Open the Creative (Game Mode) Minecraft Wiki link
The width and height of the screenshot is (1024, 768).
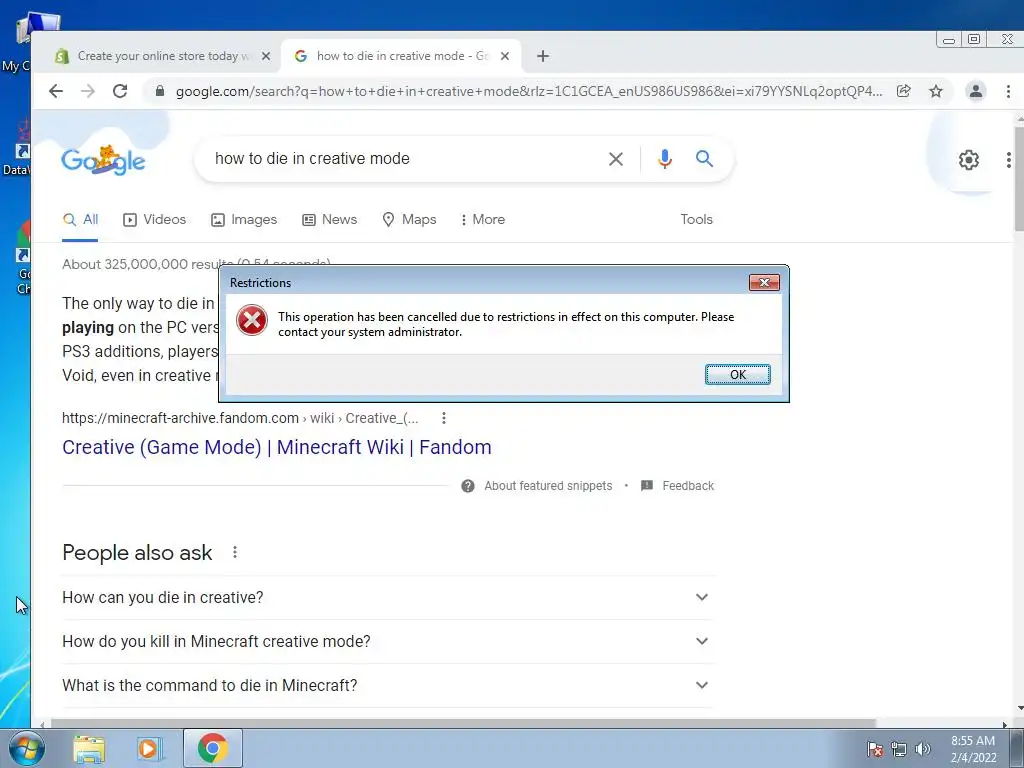coord(277,447)
